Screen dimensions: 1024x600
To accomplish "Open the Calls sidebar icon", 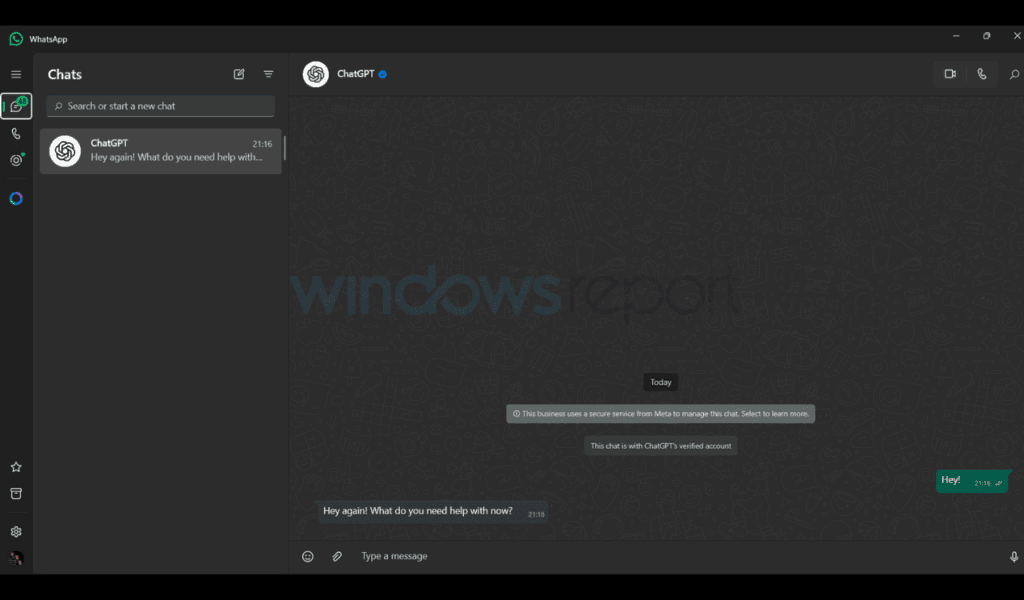I will tap(16, 134).
